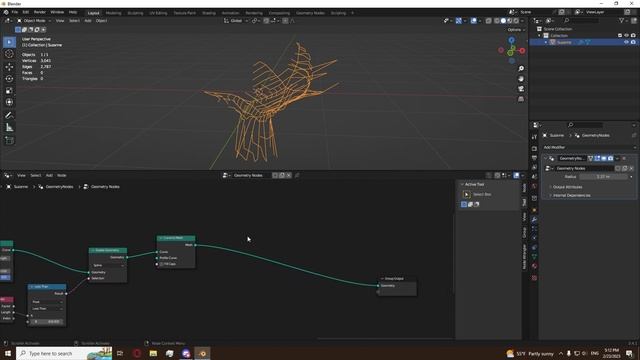Open the Add Modifier dropdown

(588, 147)
